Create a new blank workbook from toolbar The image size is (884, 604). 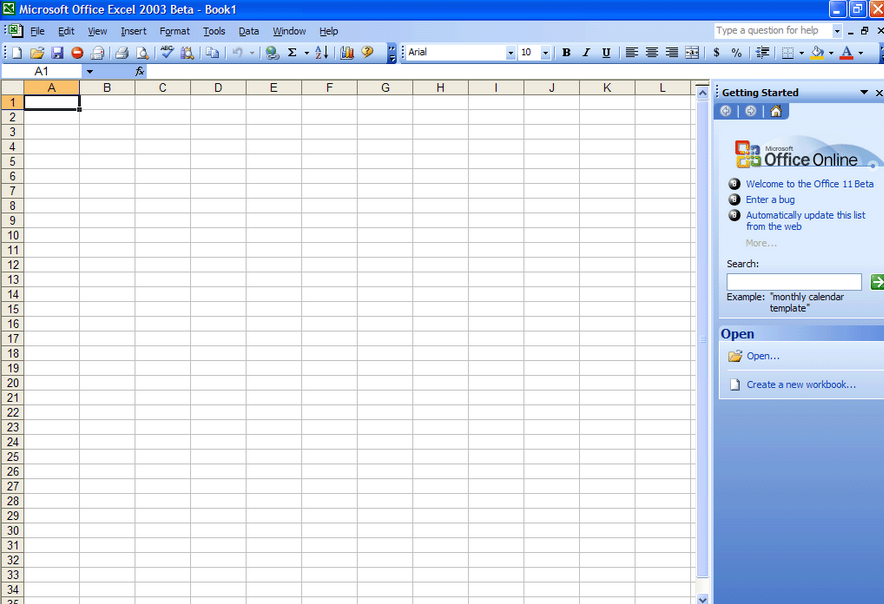coord(17,52)
